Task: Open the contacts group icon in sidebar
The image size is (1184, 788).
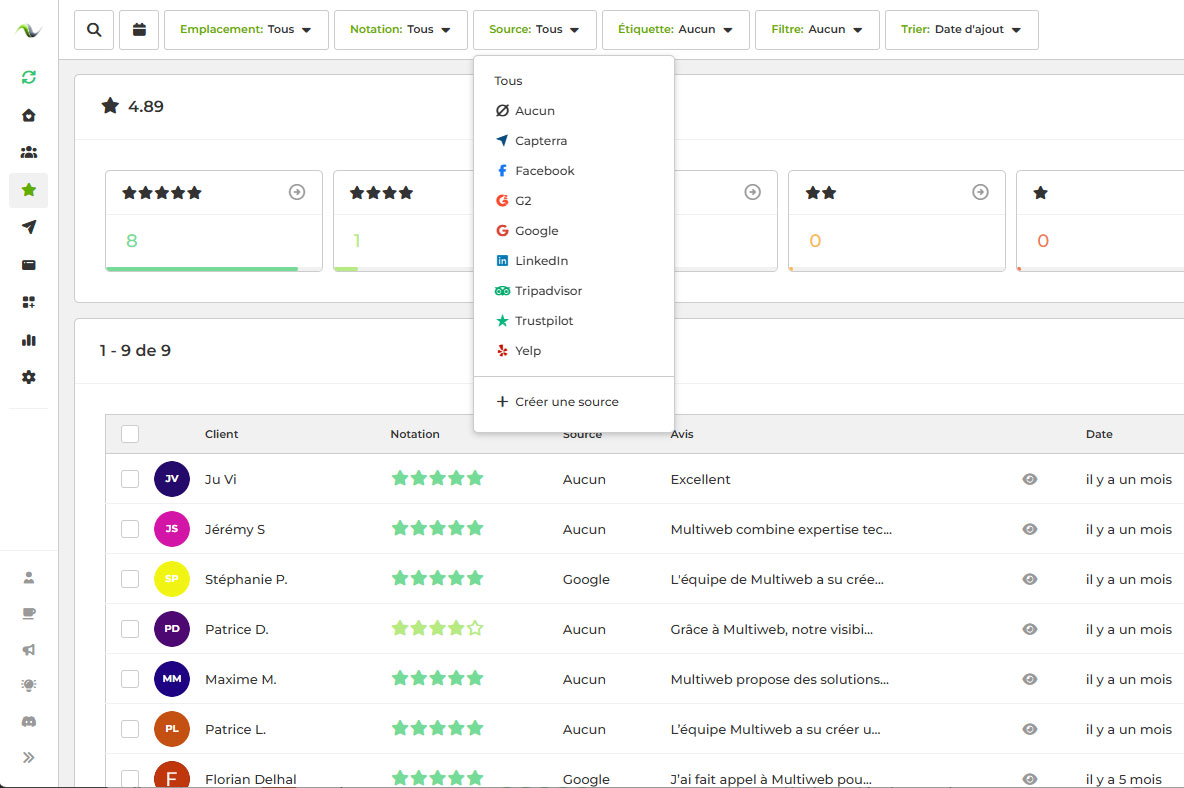Action: pyautogui.click(x=29, y=153)
